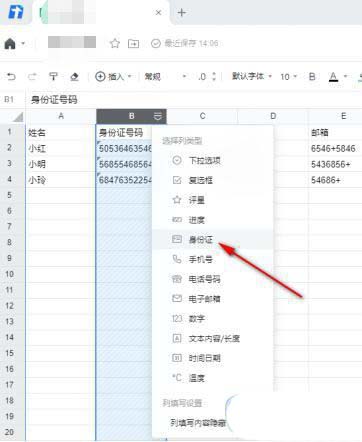Click the formula bar showing 身份证号码
This screenshot has width=362, height=442.
(x=193, y=99)
